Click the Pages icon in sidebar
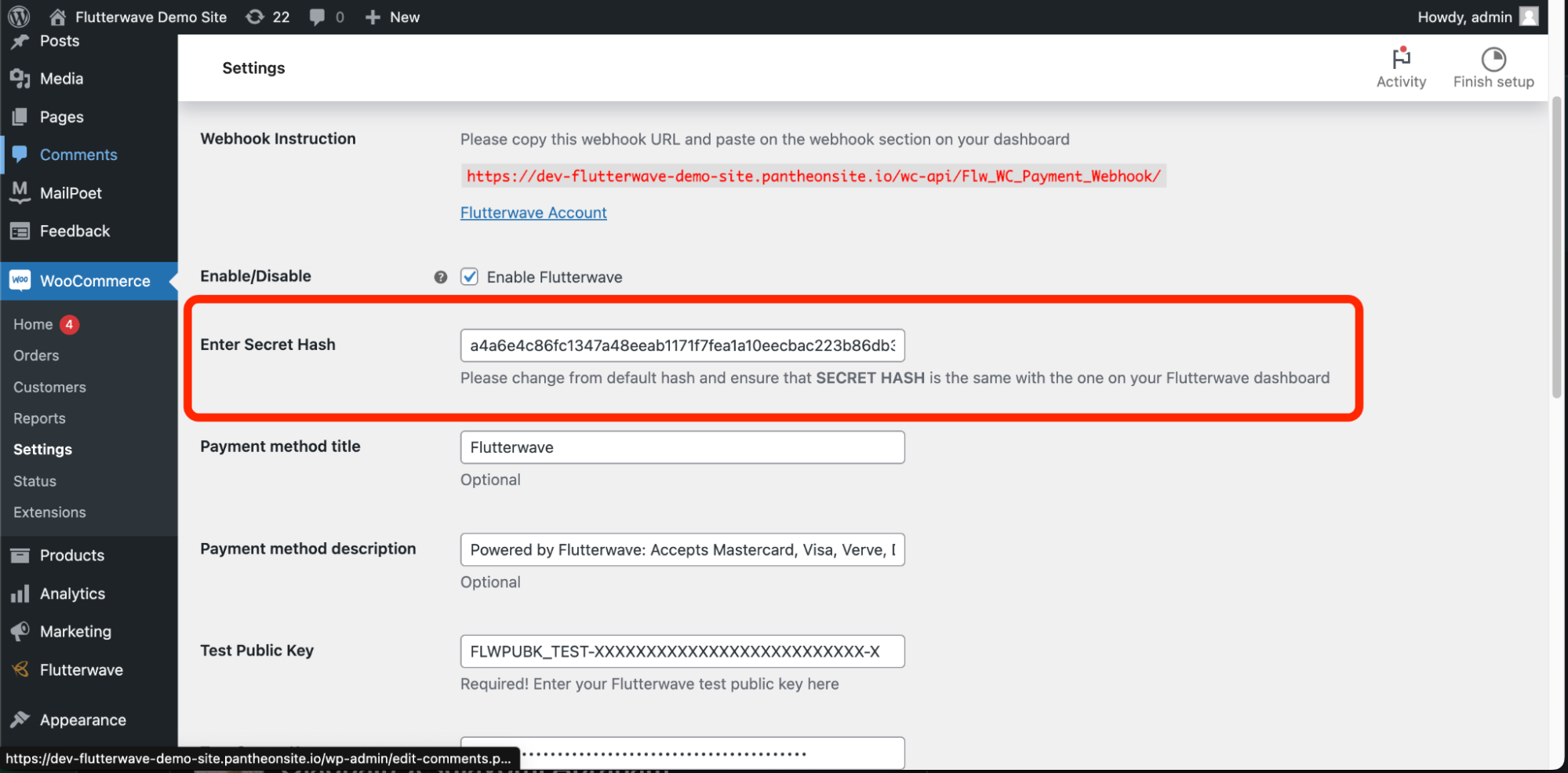Image resolution: width=1568 pixels, height=773 pixels. pos(20,117)
